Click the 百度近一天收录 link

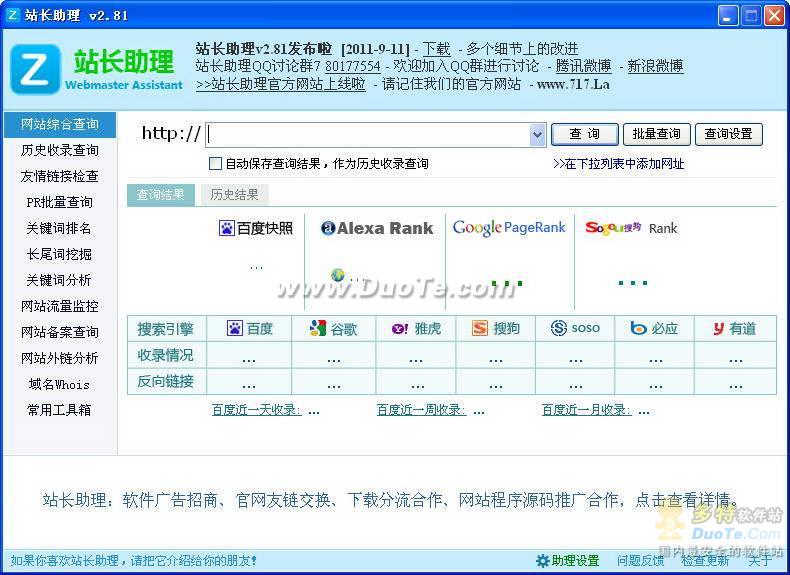point(256,410)
